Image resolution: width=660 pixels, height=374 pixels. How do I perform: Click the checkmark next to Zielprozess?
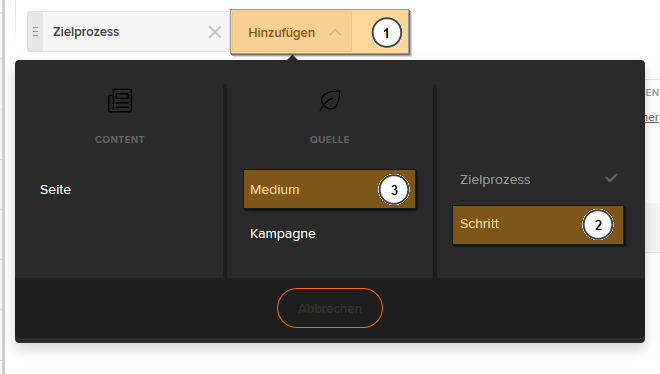click(611, 178)
